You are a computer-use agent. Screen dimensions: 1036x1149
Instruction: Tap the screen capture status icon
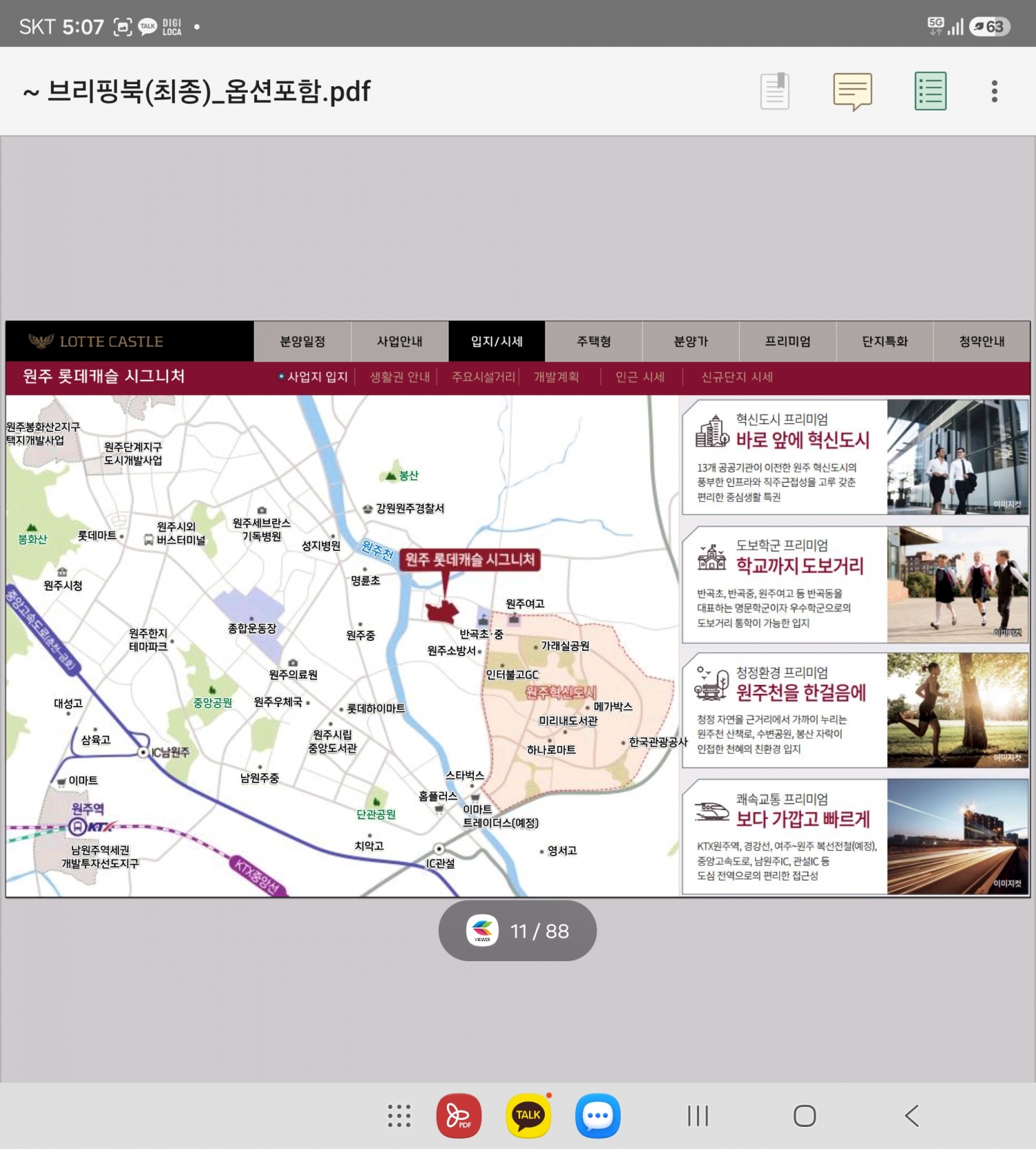pos(122,27)
